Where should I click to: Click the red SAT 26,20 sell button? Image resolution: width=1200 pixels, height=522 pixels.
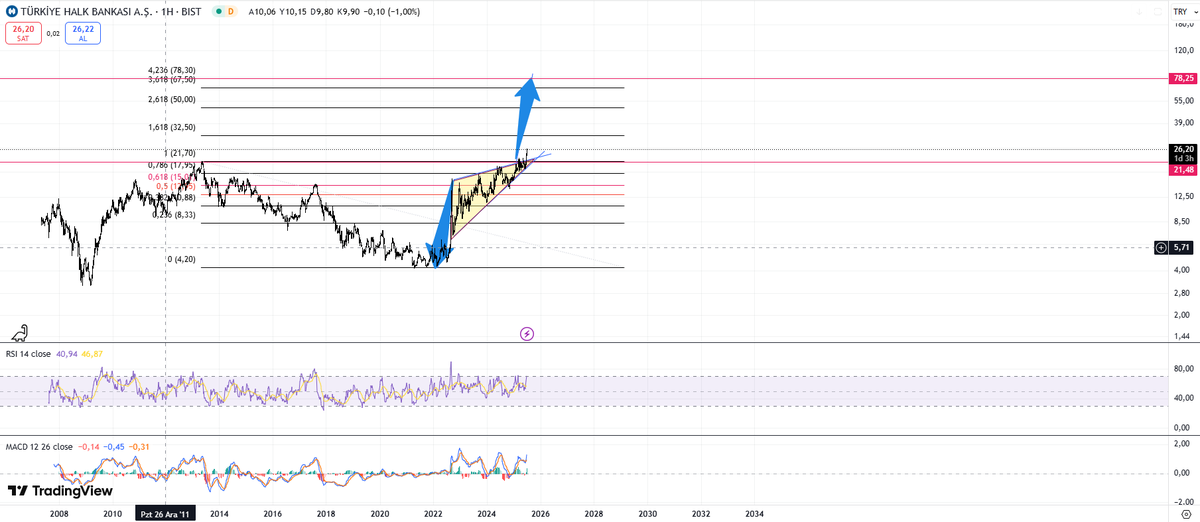tap(23, 33)
